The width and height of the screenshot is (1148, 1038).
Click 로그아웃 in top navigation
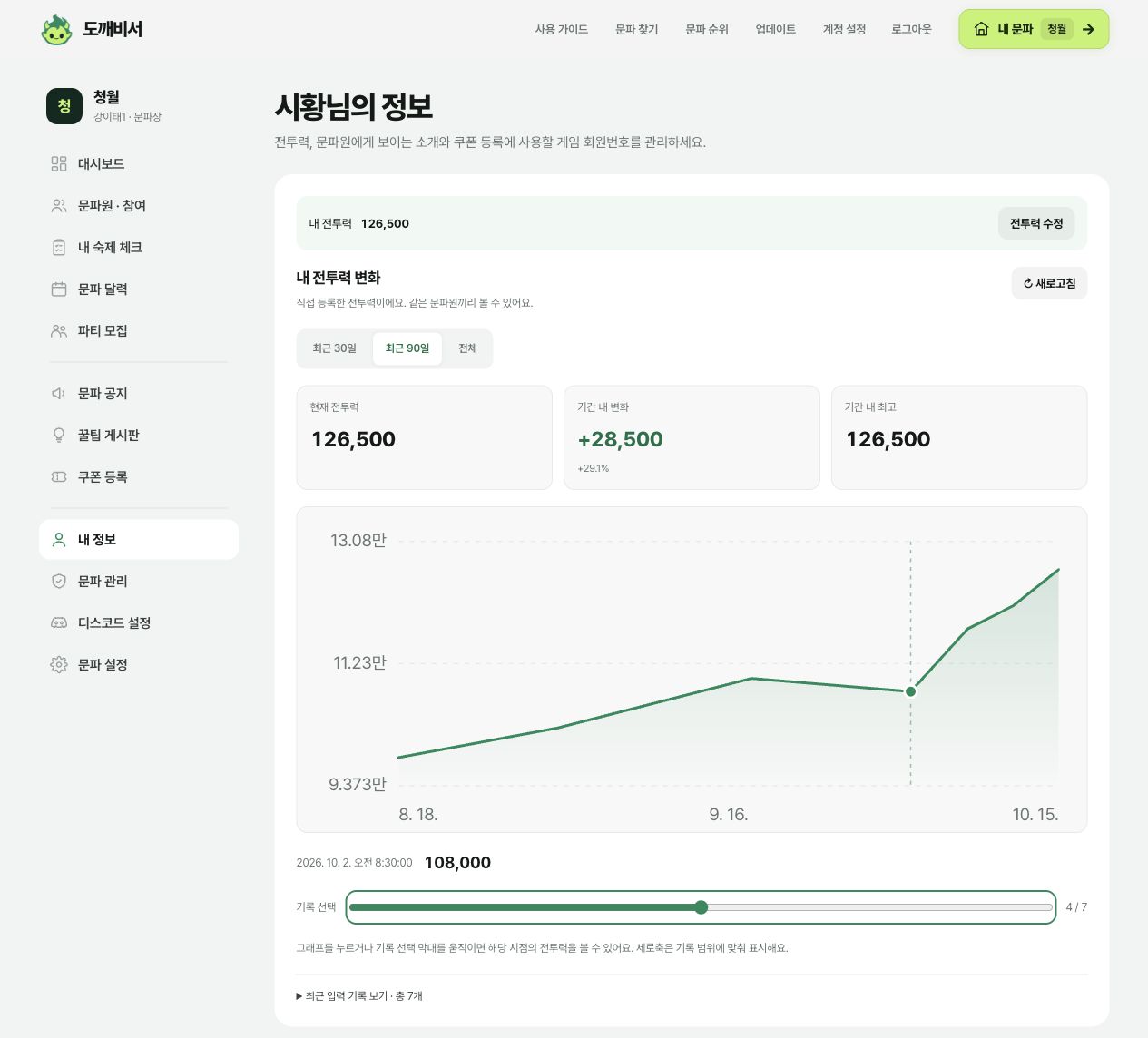[x=911, y=29]
